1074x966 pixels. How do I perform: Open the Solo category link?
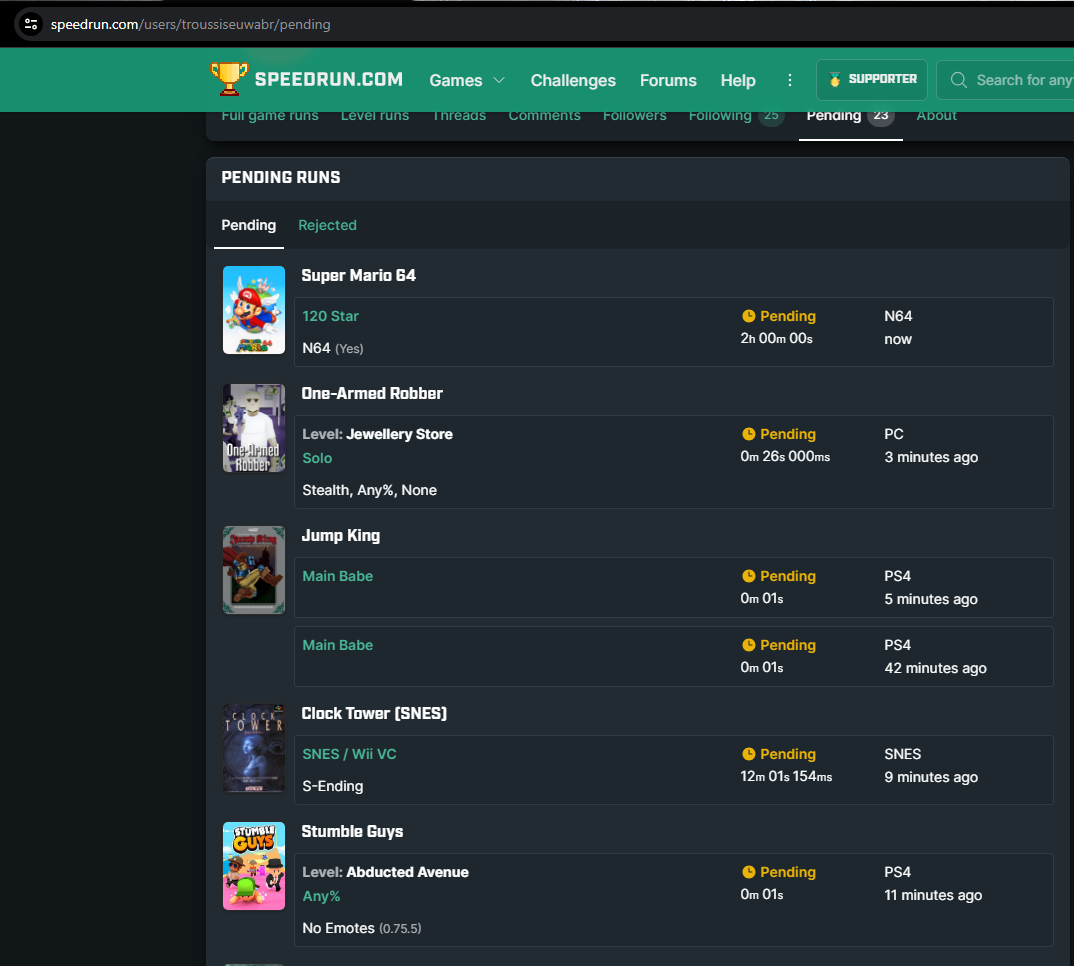point(317,458)
